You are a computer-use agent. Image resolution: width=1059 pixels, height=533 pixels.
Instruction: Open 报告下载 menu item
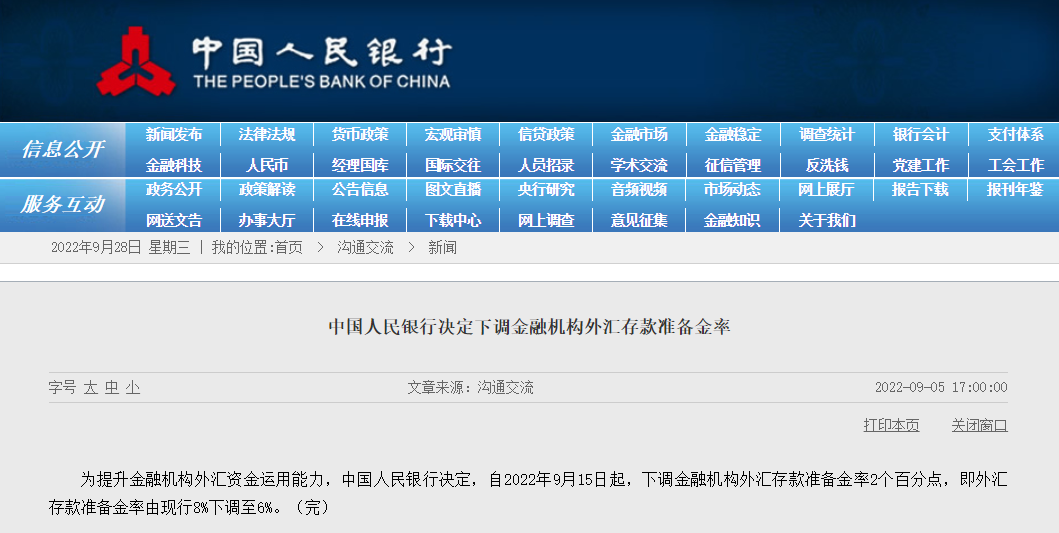coord(921,190)
